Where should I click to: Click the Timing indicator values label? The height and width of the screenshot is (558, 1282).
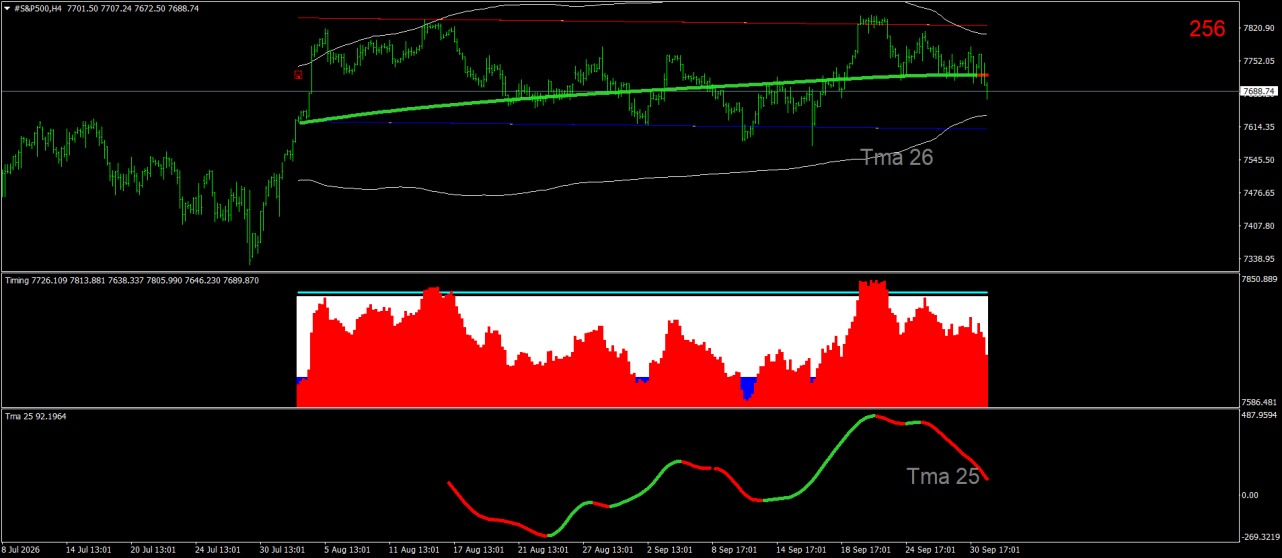click(132, 281)
